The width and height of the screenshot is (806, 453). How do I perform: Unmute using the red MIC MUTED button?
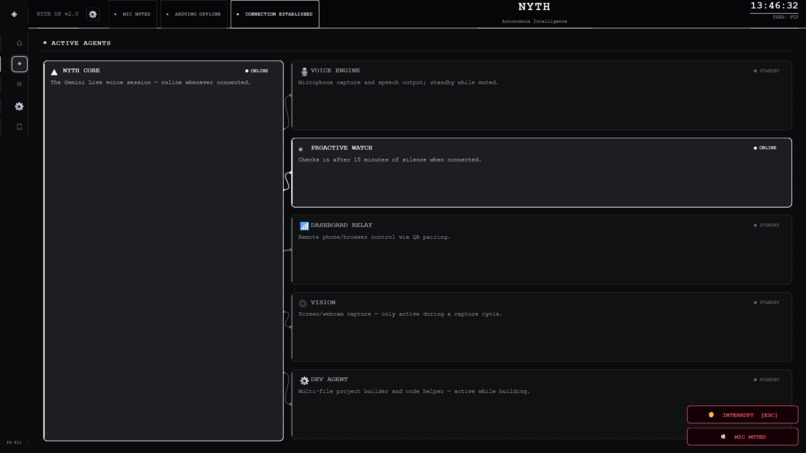coord(743,437)
